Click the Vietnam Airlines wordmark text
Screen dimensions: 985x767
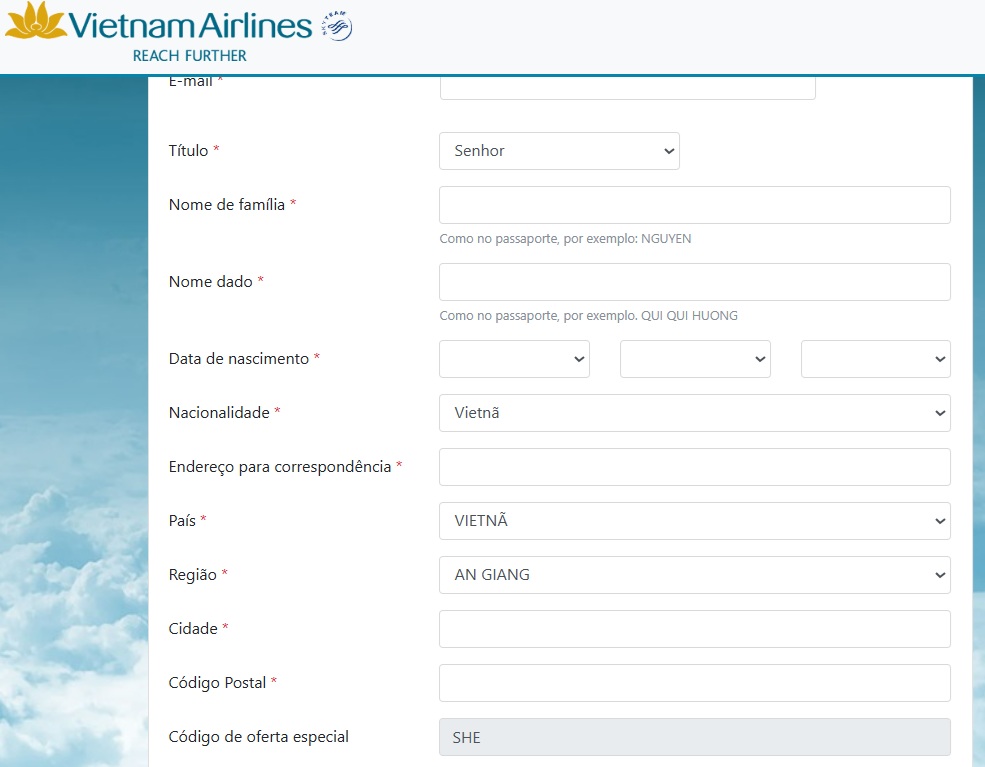[x=190, y=24]
